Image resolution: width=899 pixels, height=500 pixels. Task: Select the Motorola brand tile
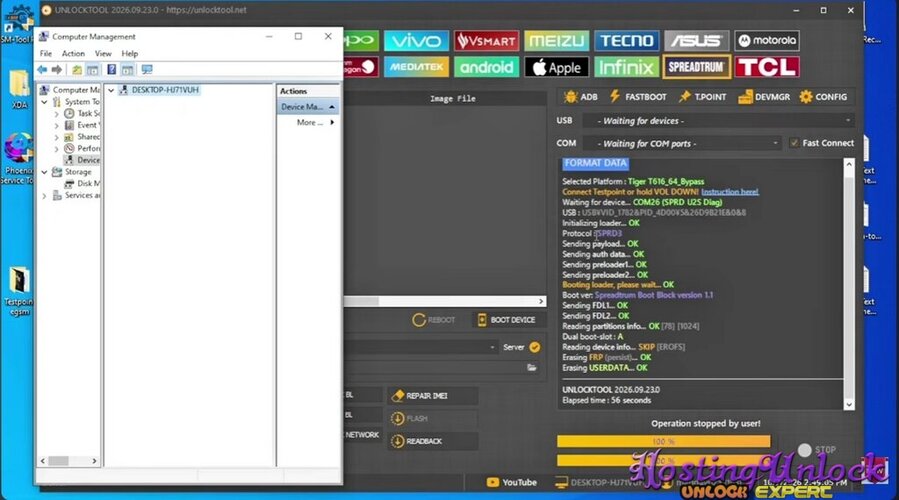[767, 41]
